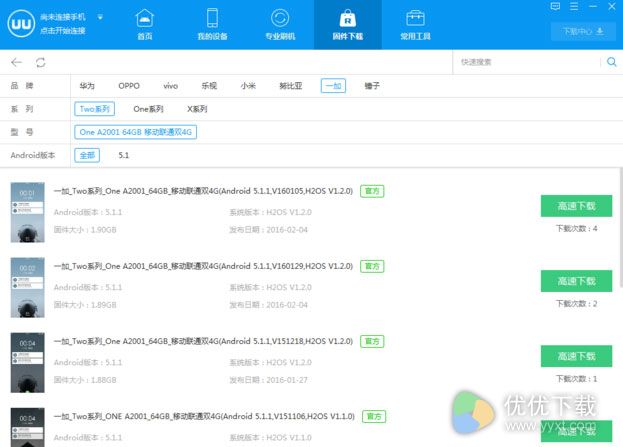The width and height of the screenshot is (623, 447).
Task: Select the 一加 brand filter
Action: point(333,86)
